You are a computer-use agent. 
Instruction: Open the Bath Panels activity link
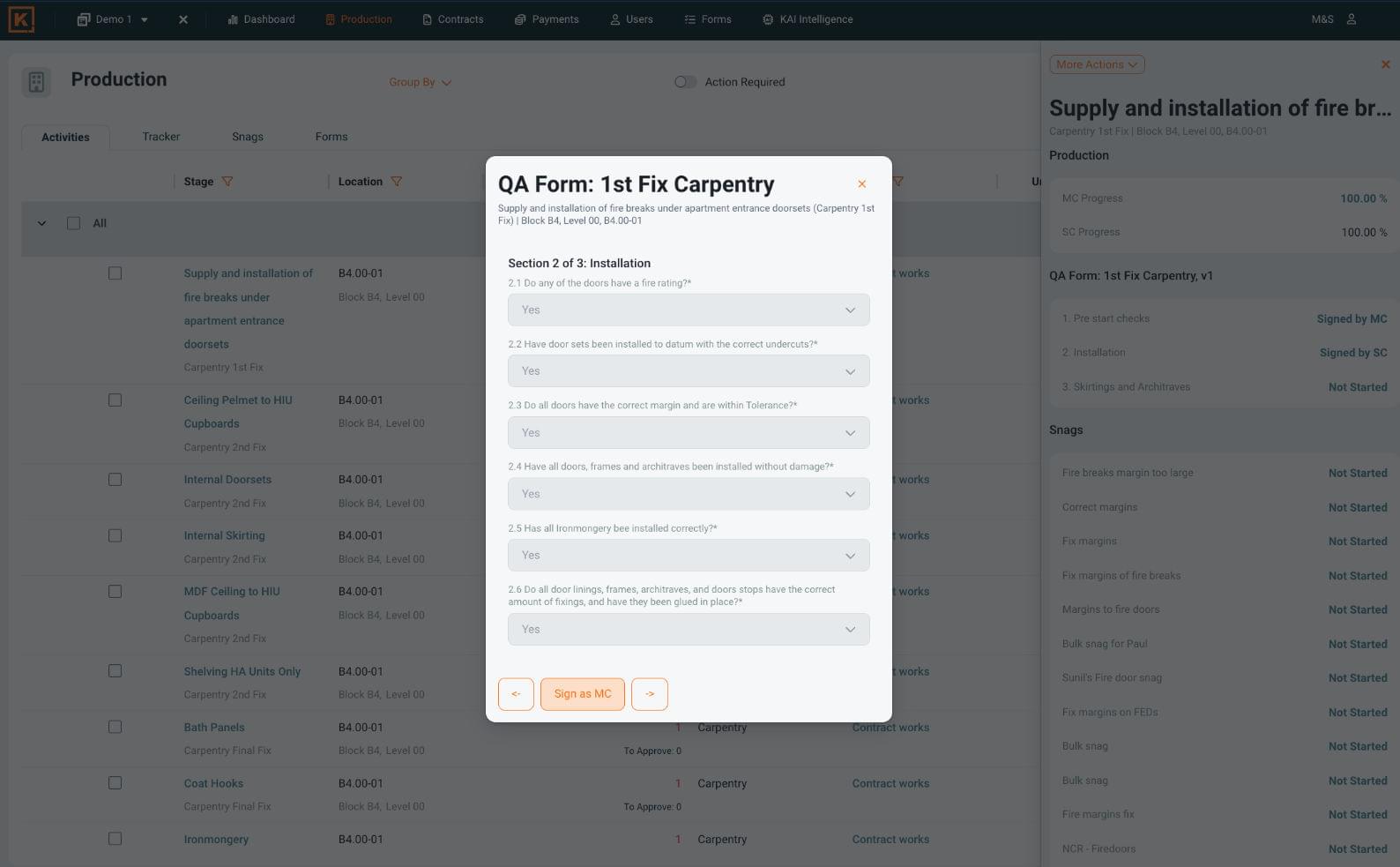[x=214, y=728]
